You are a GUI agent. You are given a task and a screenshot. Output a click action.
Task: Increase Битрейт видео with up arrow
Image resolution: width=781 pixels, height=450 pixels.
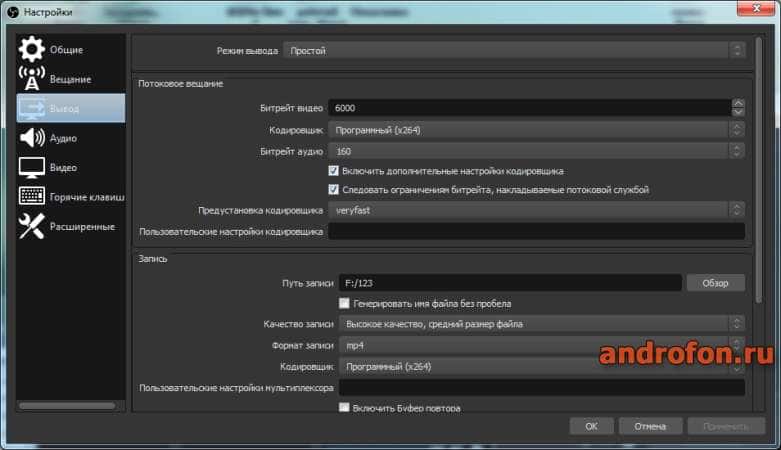pyautogui.click(x=738, y=104)
